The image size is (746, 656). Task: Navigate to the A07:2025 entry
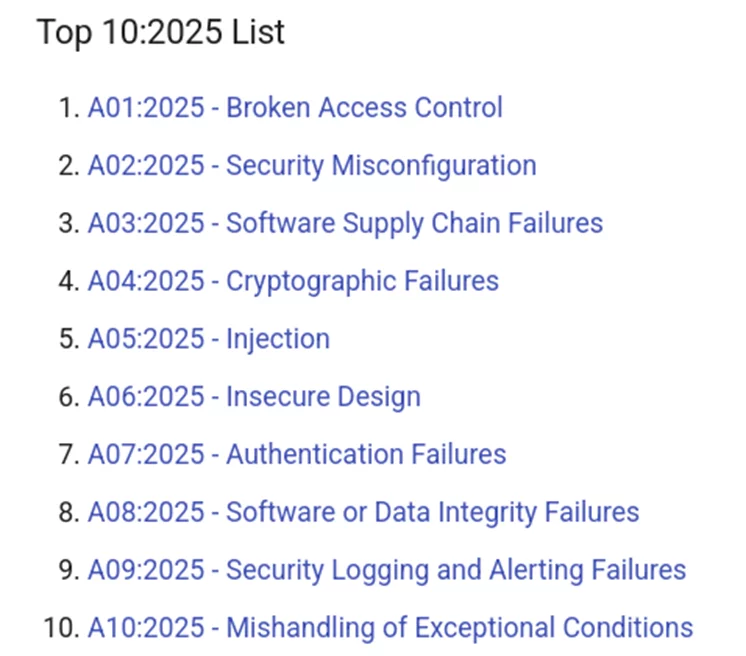tap(146, 455)
